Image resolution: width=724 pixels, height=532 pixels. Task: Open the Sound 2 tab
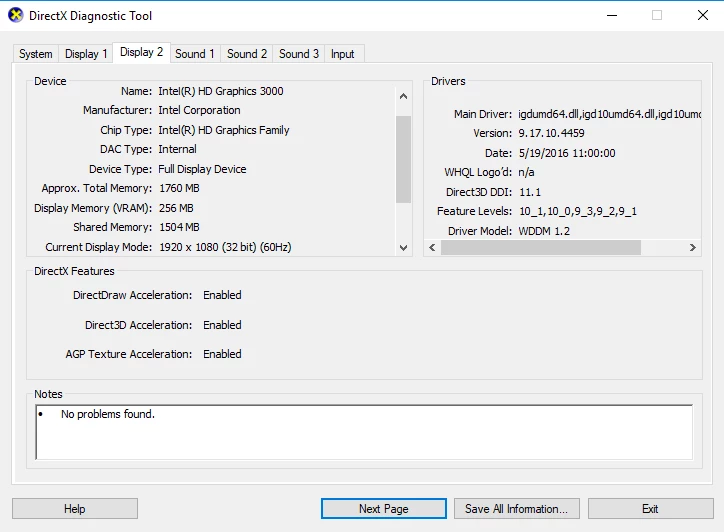247,54
